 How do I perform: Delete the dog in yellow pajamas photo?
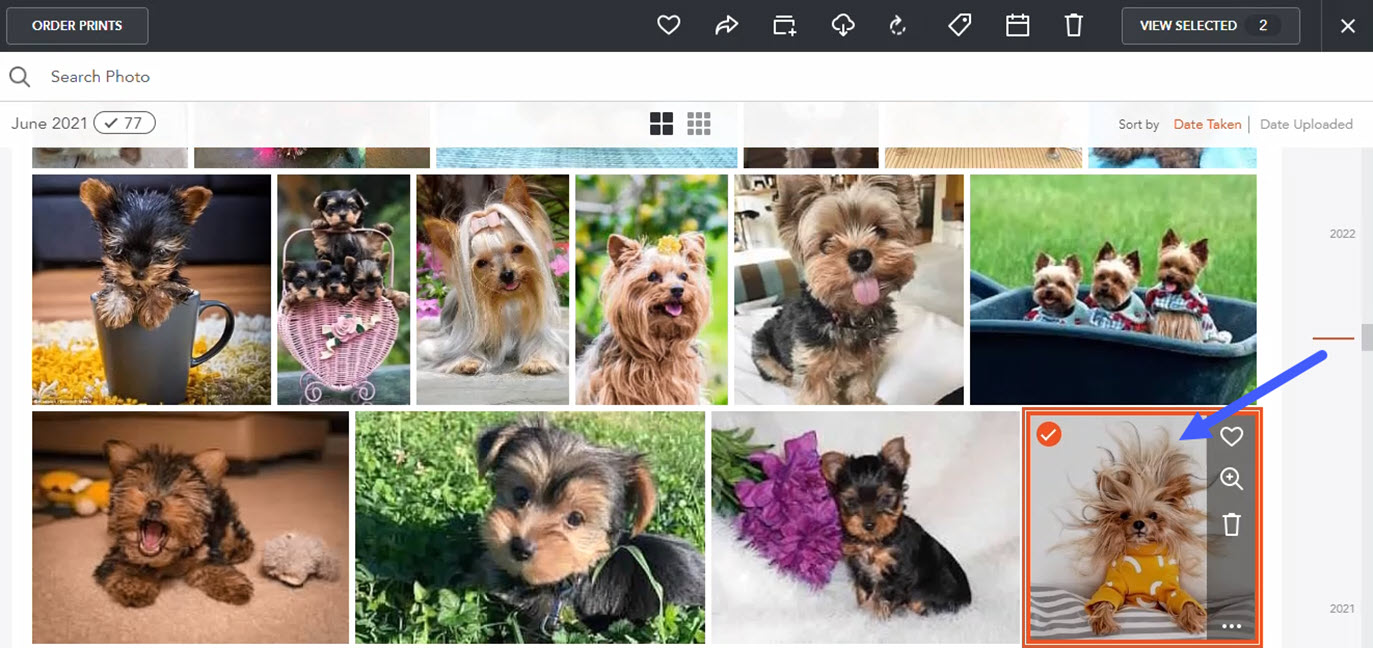point(1231,523)
